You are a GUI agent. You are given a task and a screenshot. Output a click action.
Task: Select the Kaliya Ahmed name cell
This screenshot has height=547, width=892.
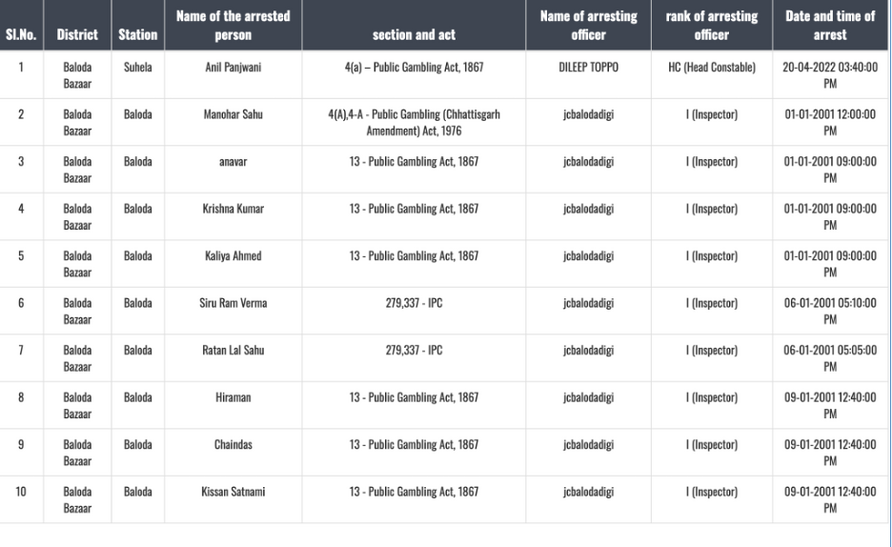coord(233,256)
